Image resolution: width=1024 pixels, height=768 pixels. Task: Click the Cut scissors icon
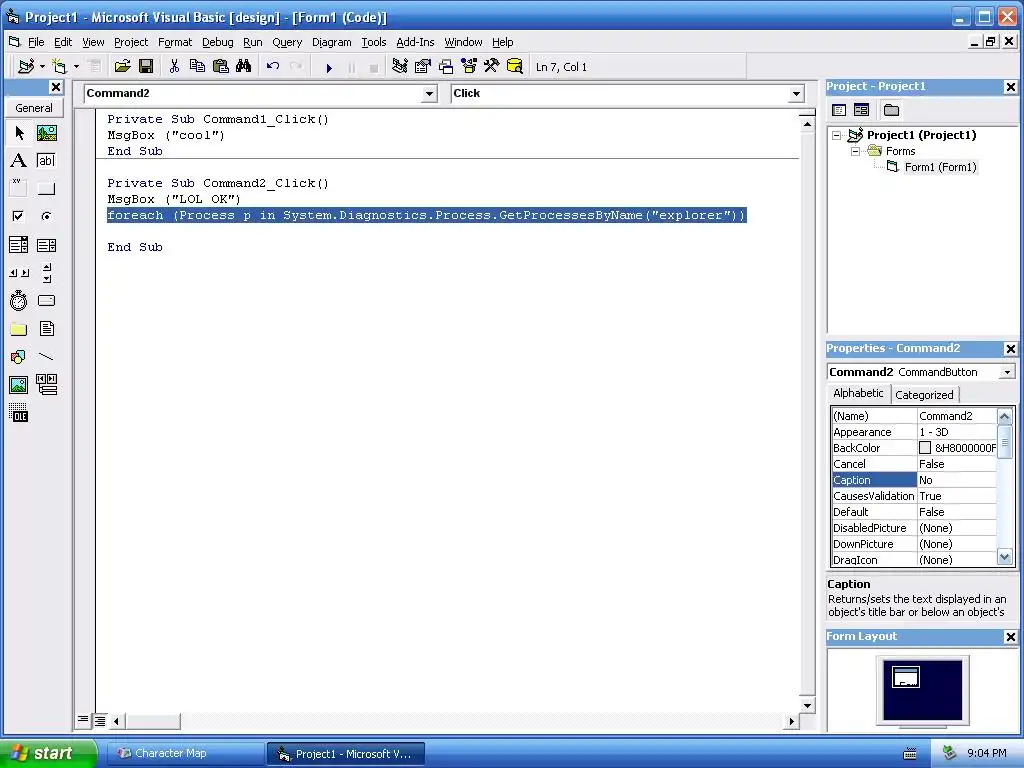[174, 67]
